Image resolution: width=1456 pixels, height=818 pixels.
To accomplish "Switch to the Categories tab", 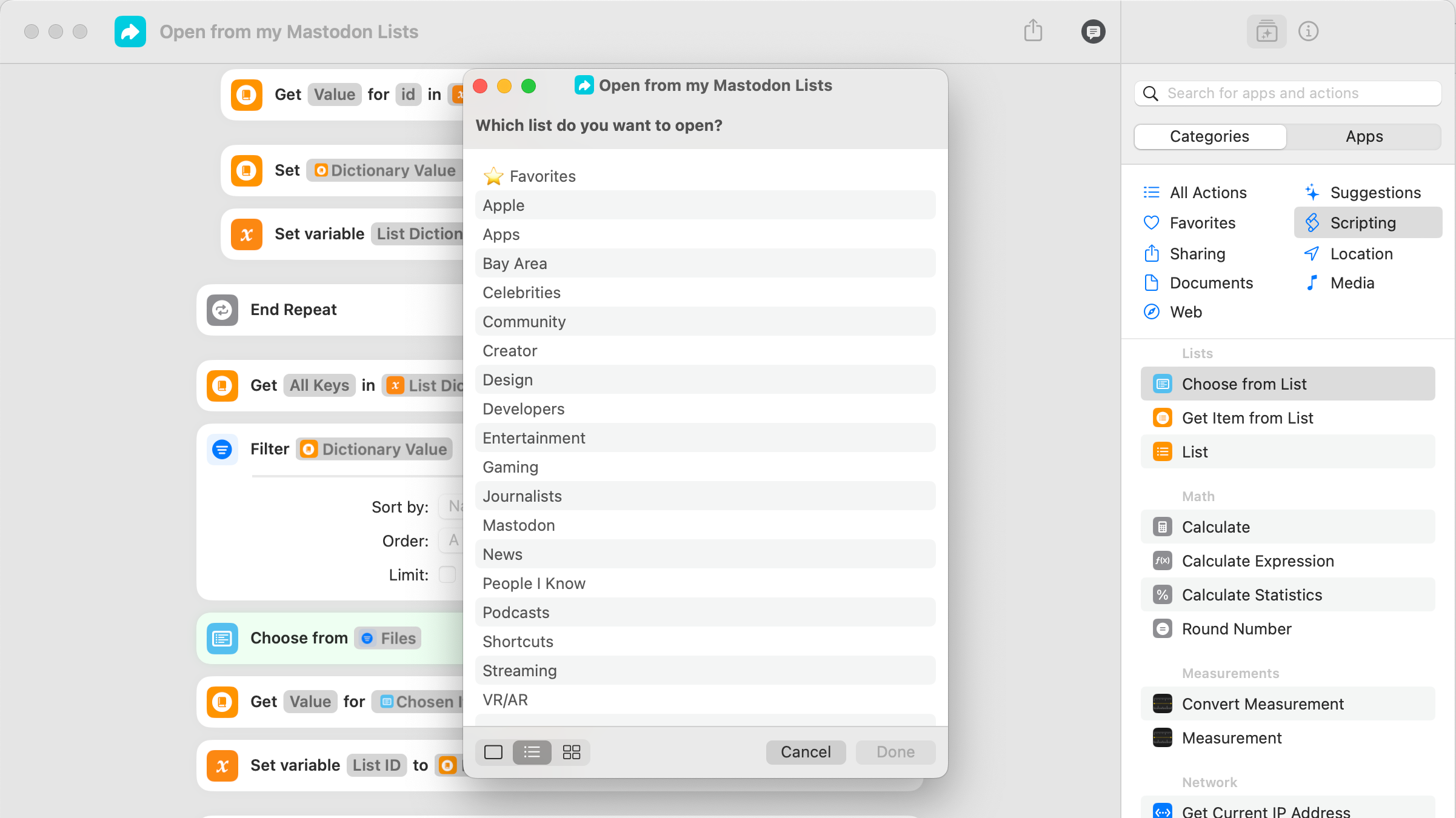I will click(1210, 137).
